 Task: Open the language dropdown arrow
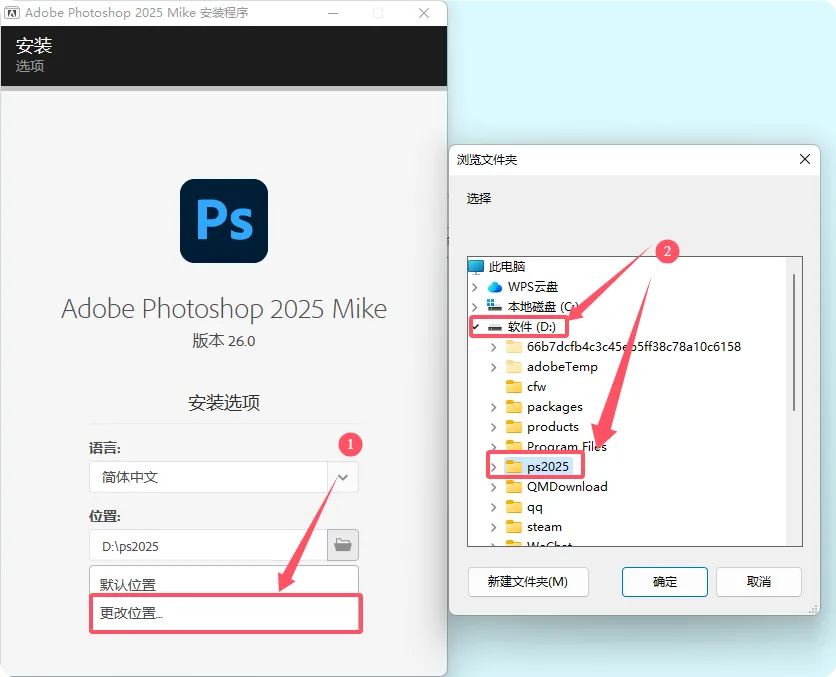tap(343, 477)
